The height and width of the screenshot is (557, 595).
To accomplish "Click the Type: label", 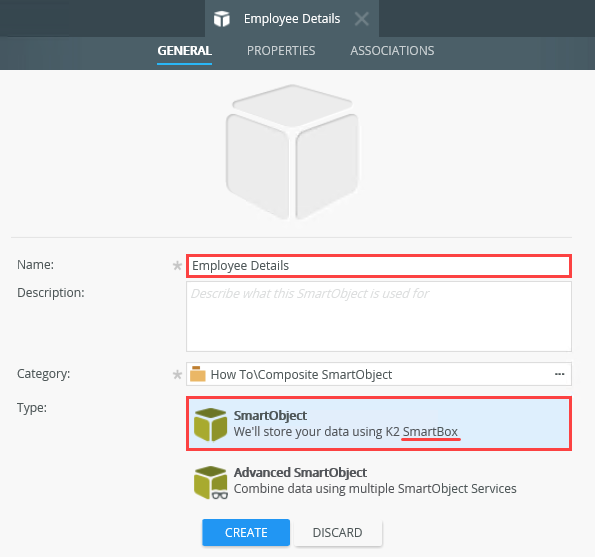I will (x=32, y=408).
